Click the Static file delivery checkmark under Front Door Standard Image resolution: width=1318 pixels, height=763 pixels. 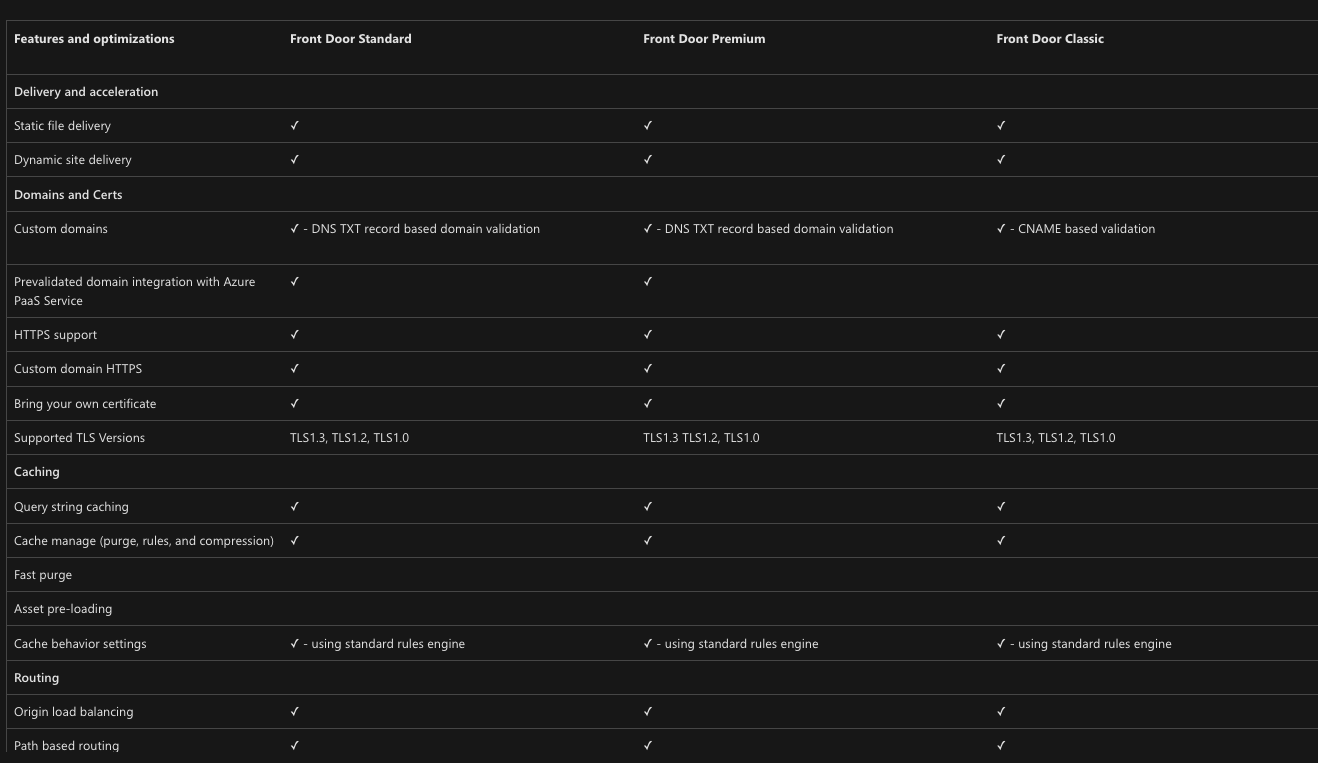pos(295,126)
